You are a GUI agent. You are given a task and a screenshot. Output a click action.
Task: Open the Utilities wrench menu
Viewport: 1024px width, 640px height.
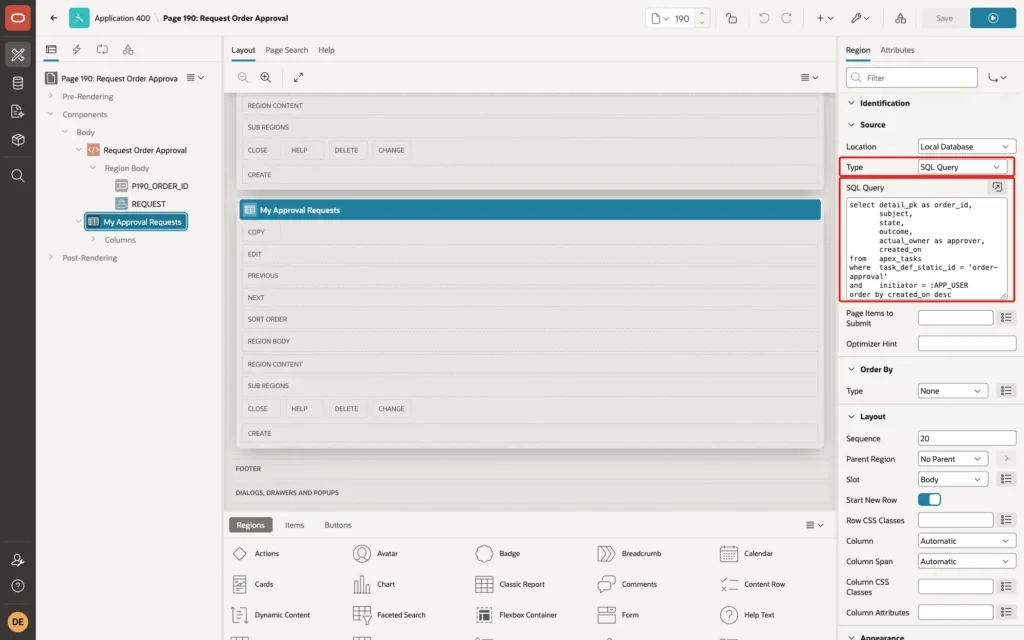click(859, 18)
